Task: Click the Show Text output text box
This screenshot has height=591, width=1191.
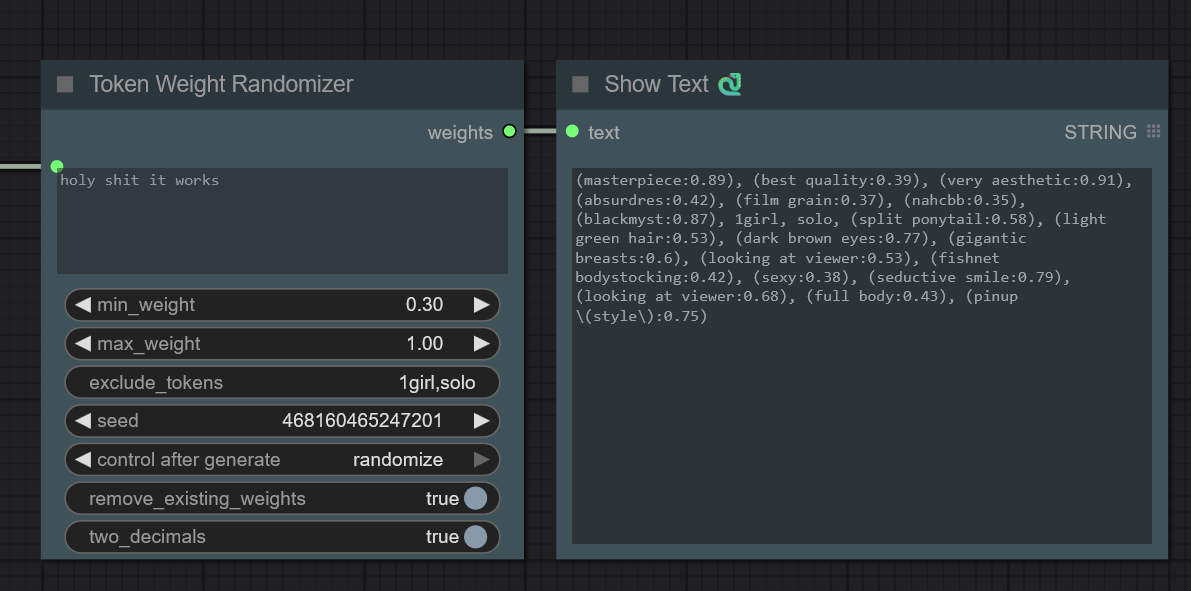Action: [x=861, y=356]
